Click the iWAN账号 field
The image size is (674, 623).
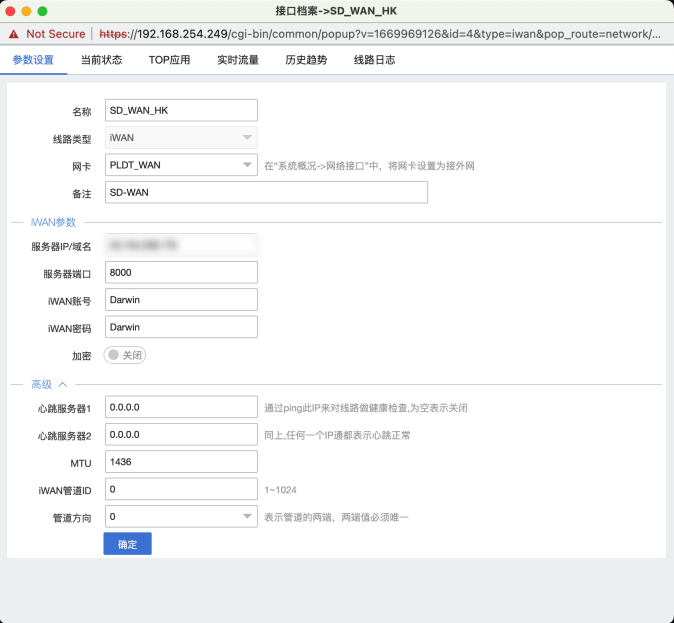click(x=181, y=300)
